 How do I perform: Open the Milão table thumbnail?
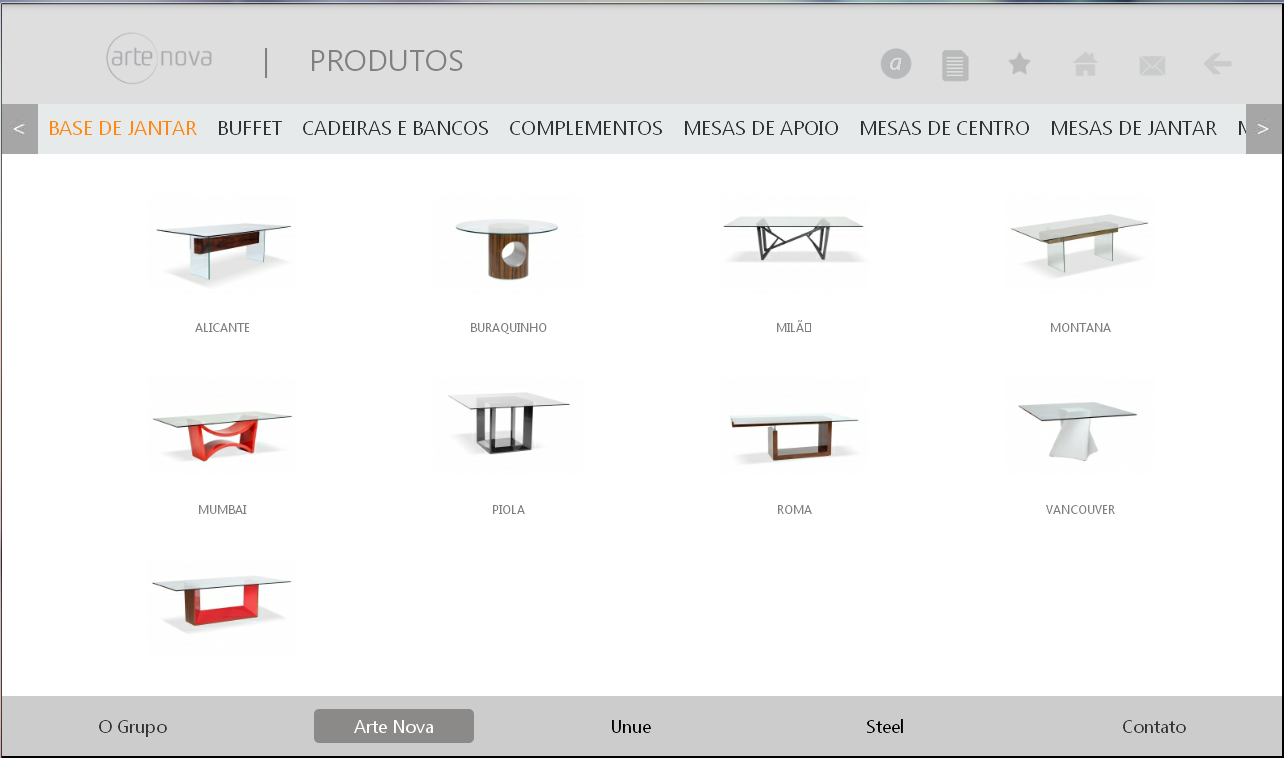(x=794, y=243)
